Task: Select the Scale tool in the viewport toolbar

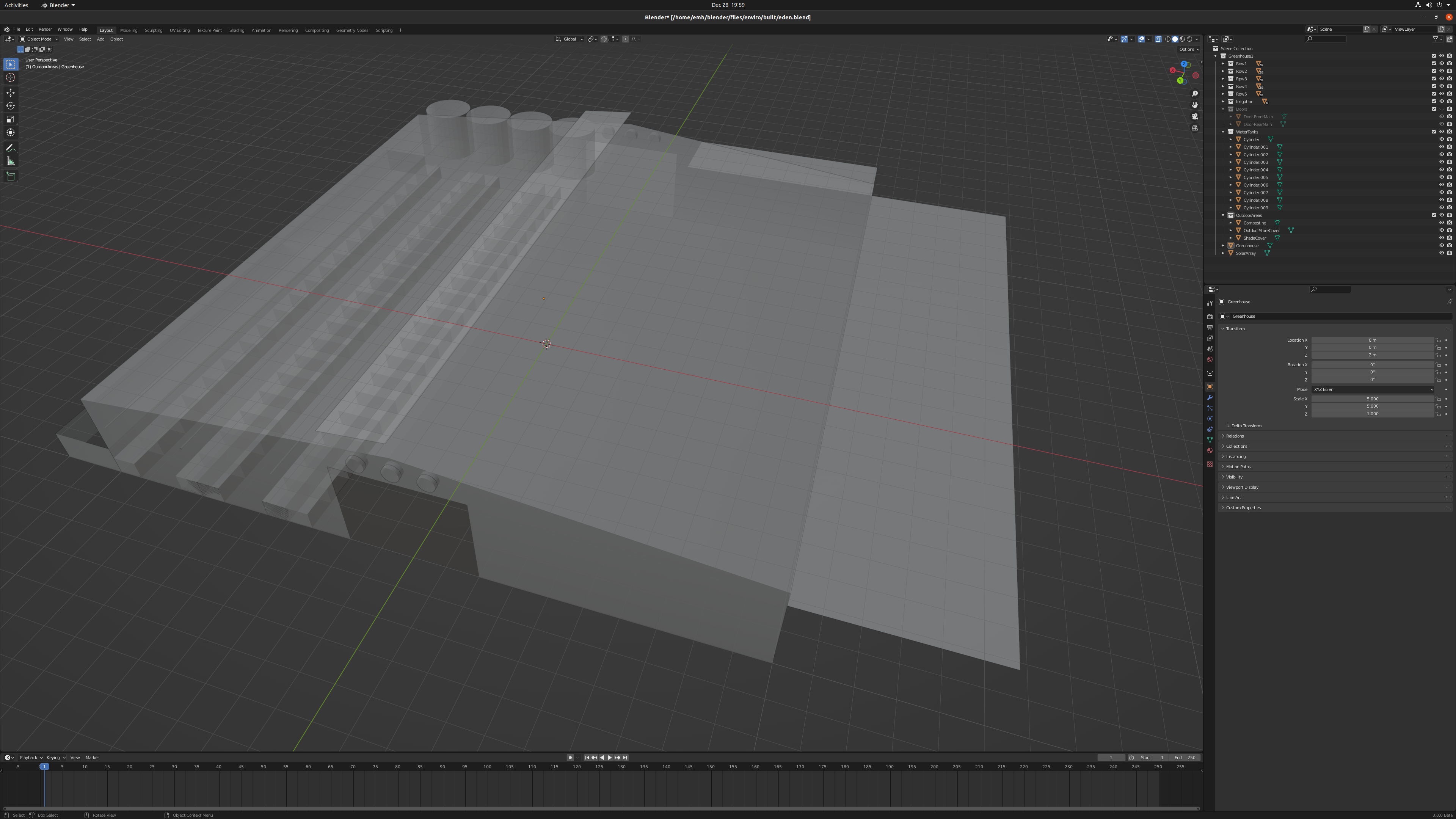Action: click(x=11, y=119)
